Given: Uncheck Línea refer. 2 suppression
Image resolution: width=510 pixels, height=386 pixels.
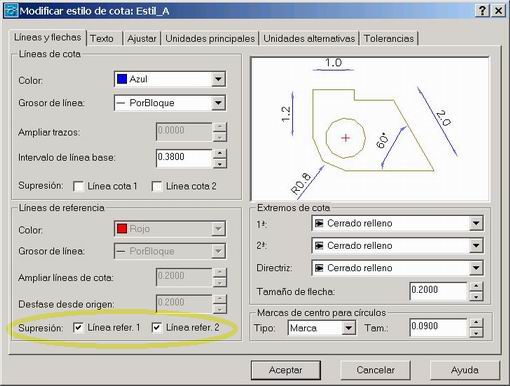Looking at the screenshot, I should pyautogui.click(x=157, y=328).
